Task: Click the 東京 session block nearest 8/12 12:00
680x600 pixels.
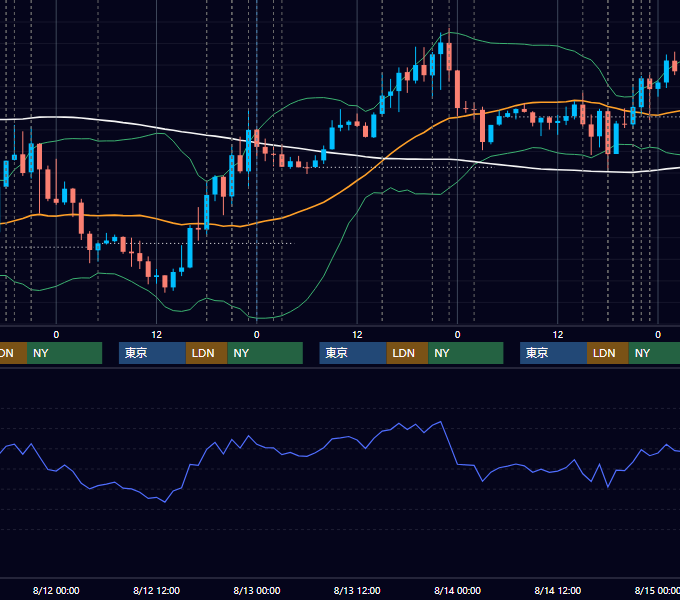Action: (x=152, y=353)
